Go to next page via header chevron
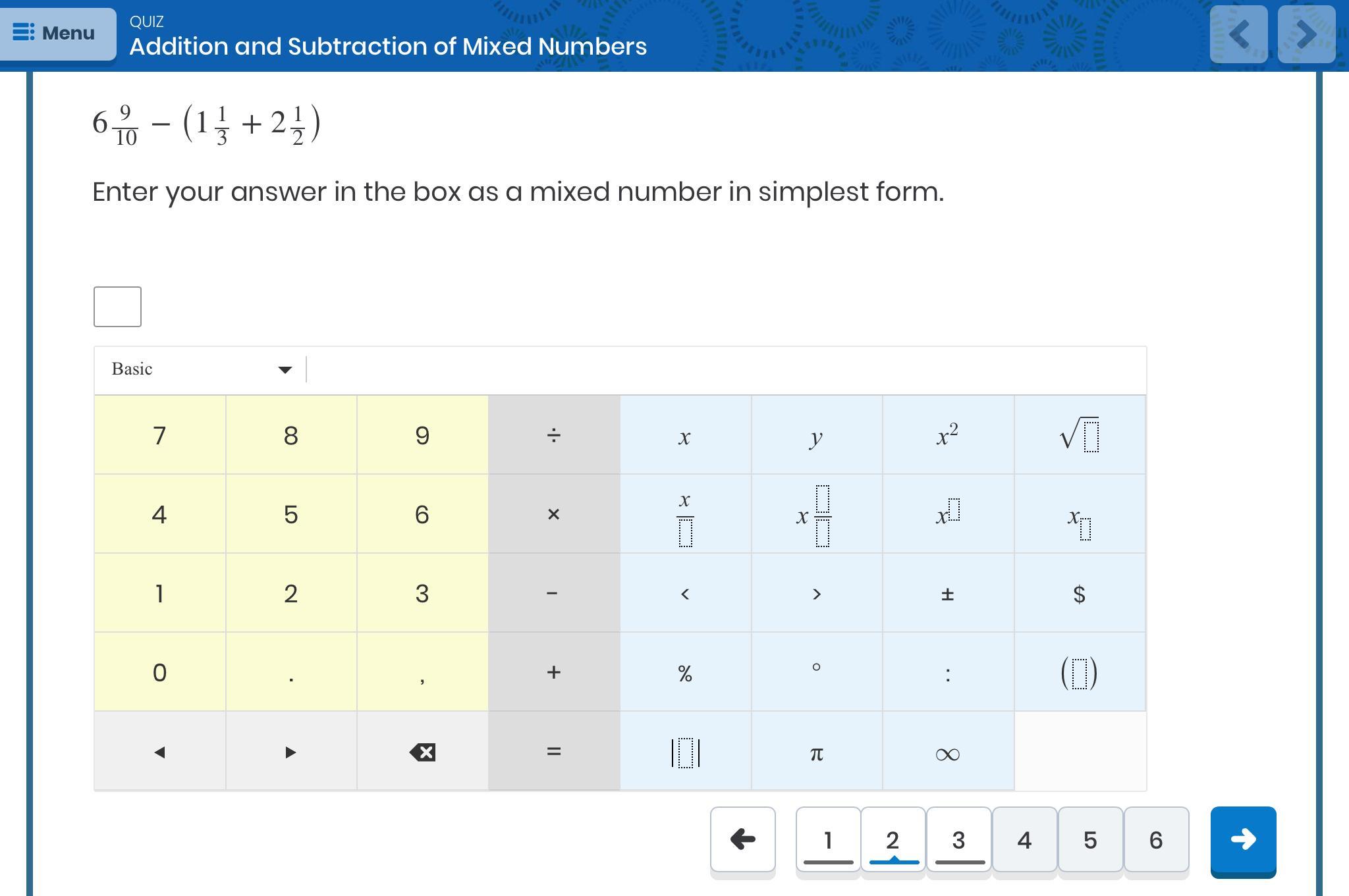The width and height of the screenshot is (1349, 896). (x=1306, y=34)
